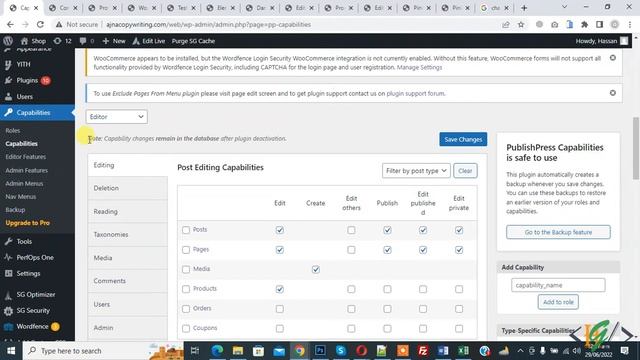Click Add to role button
This screenshot has height=360, width=640.
coord(558,302)
